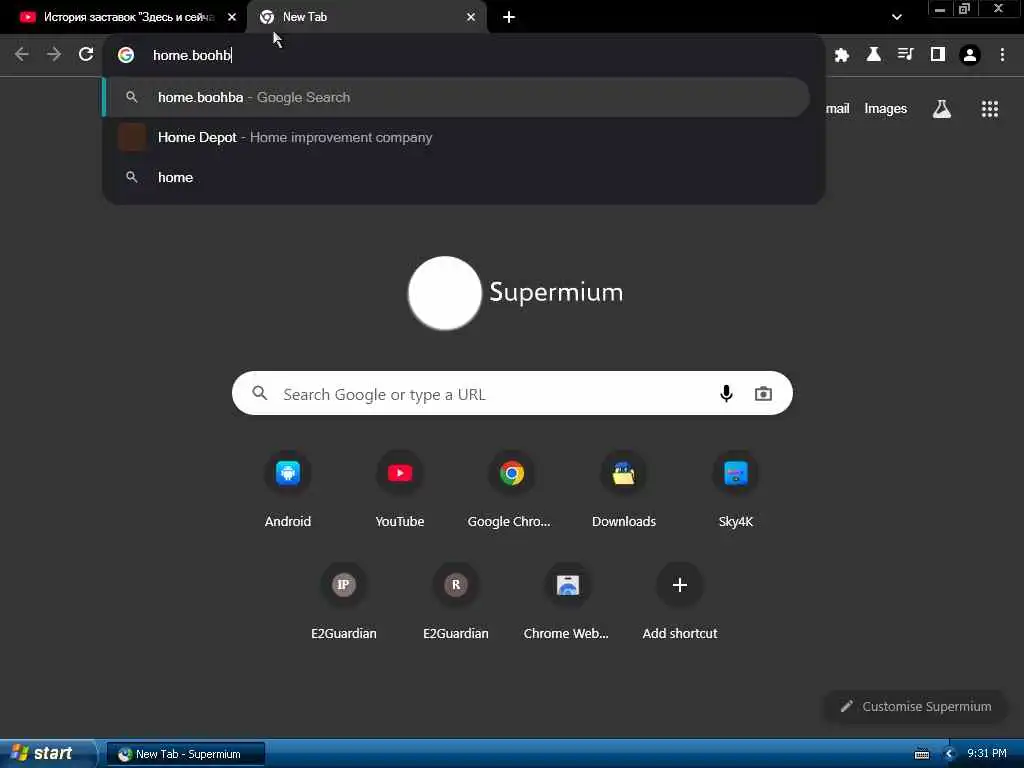Expand hidden system tray icons

tap(949, 754)
